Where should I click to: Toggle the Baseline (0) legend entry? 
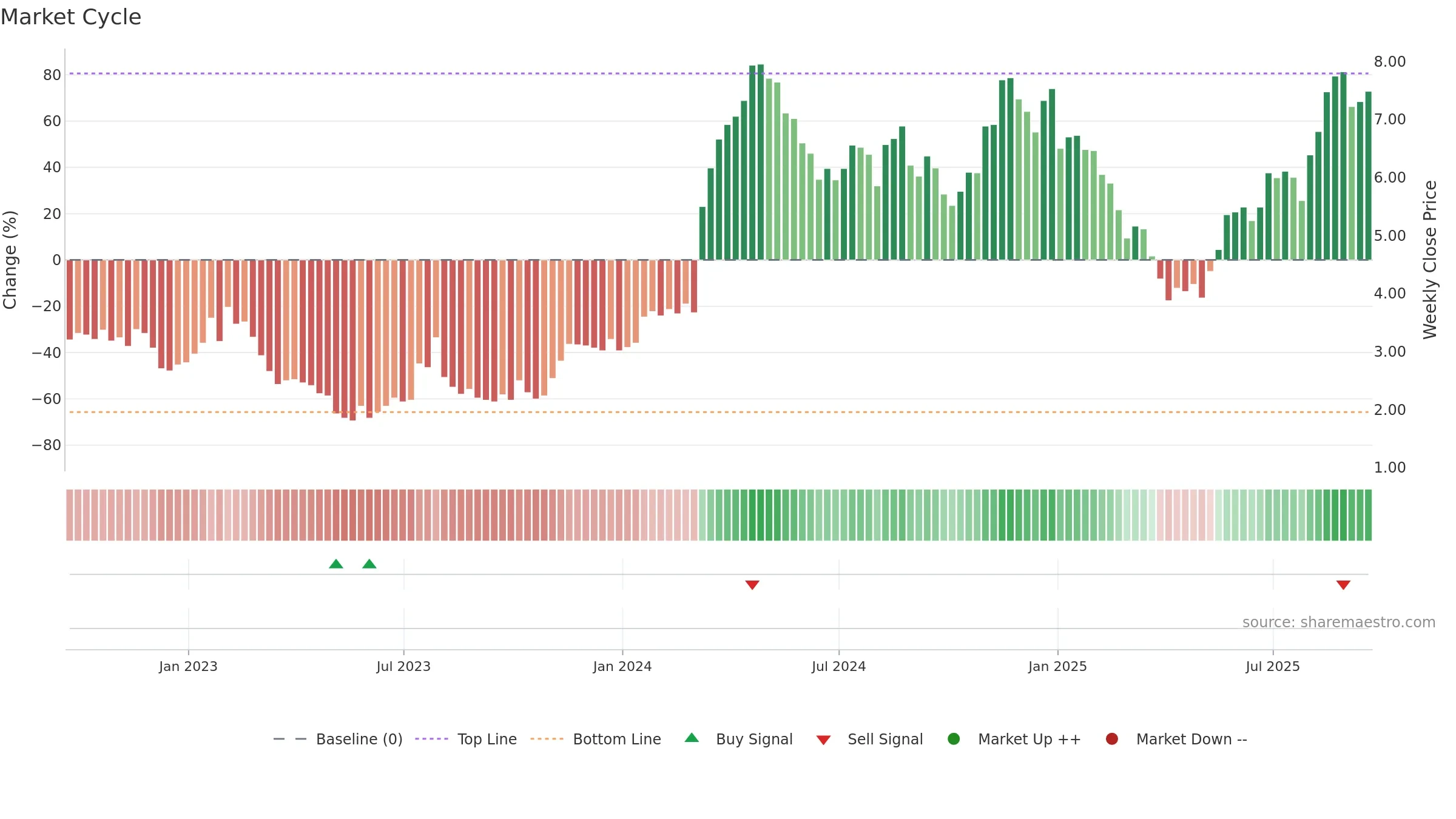pyautogui.click(x=338, y=739)
